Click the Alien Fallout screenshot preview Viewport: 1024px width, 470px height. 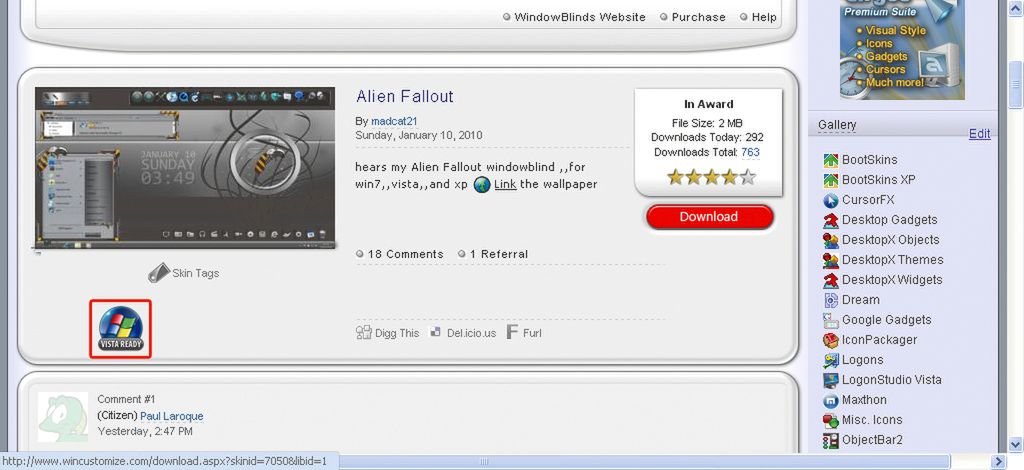185,168
